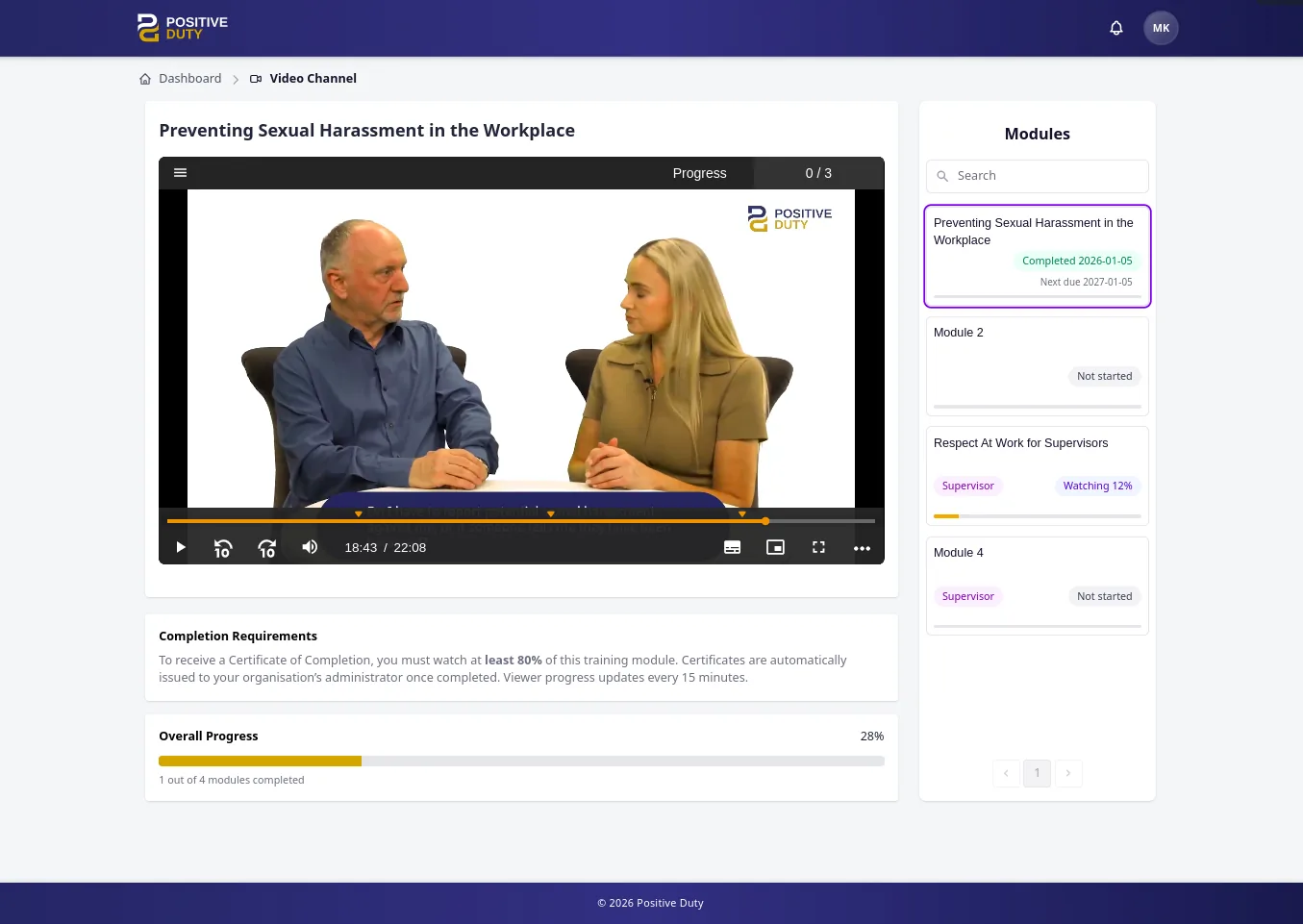Skip forward 10 seconds
Viewport: 1303px width, 924px height.
tap(266, 547)
